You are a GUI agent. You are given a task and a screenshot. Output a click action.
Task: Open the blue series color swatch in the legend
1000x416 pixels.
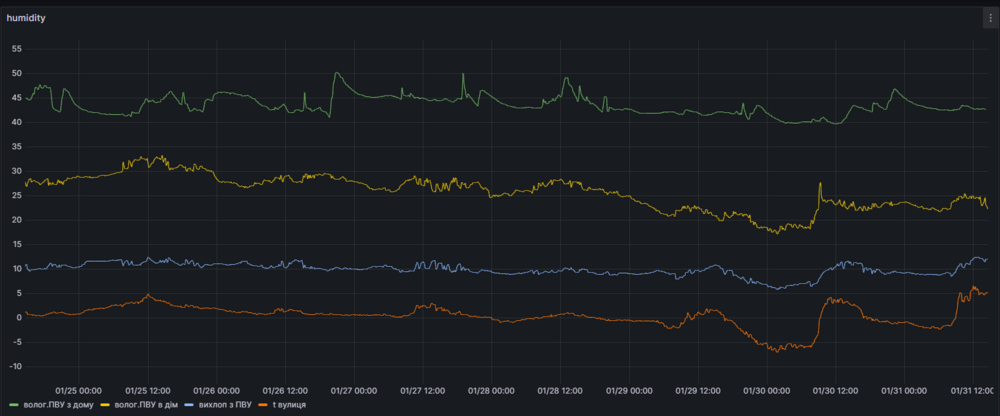[191, 405]
